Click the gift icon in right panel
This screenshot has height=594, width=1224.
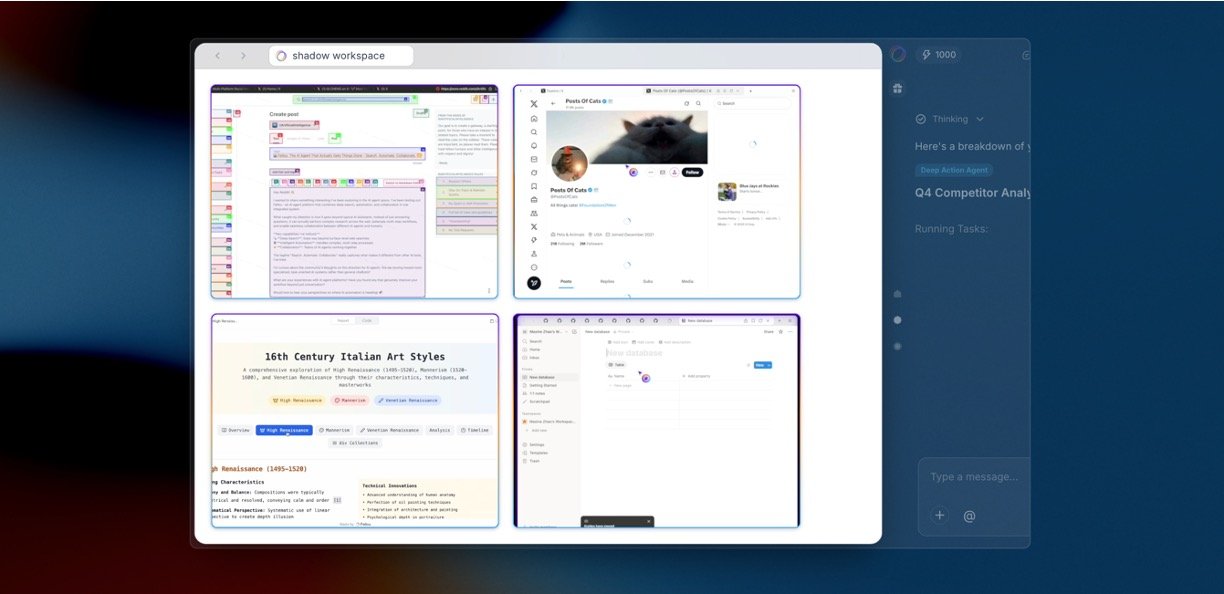coord(897,88)
